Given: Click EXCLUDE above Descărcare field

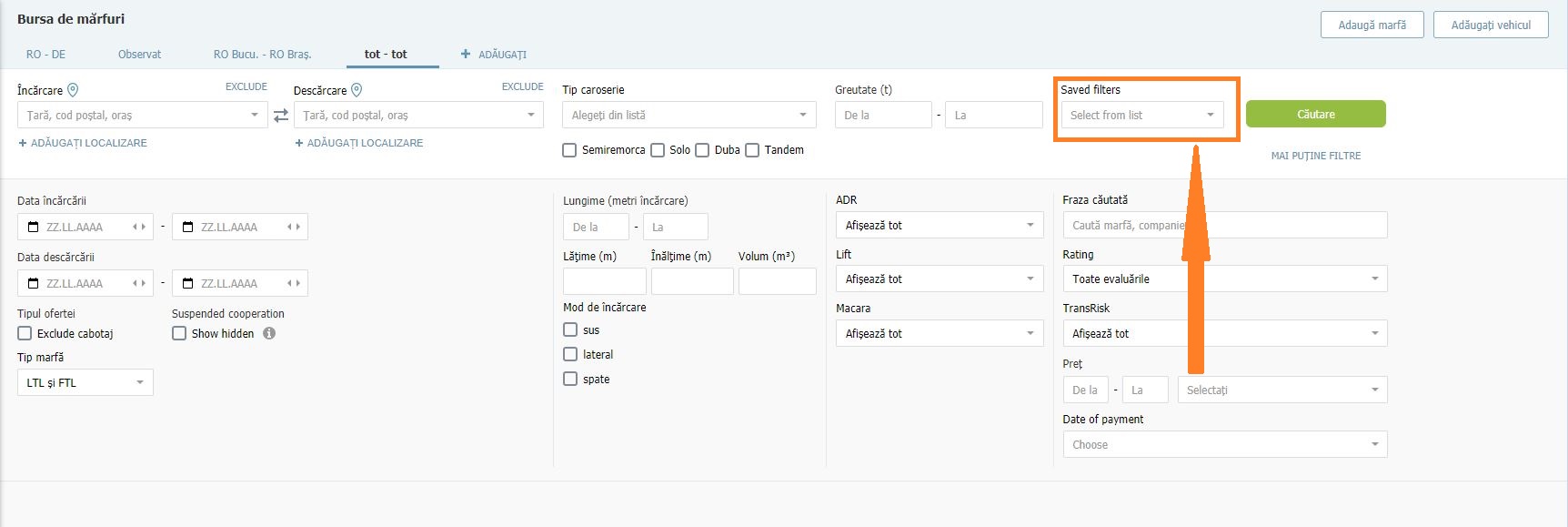Looking at the screenshot, I should (523, 86).
